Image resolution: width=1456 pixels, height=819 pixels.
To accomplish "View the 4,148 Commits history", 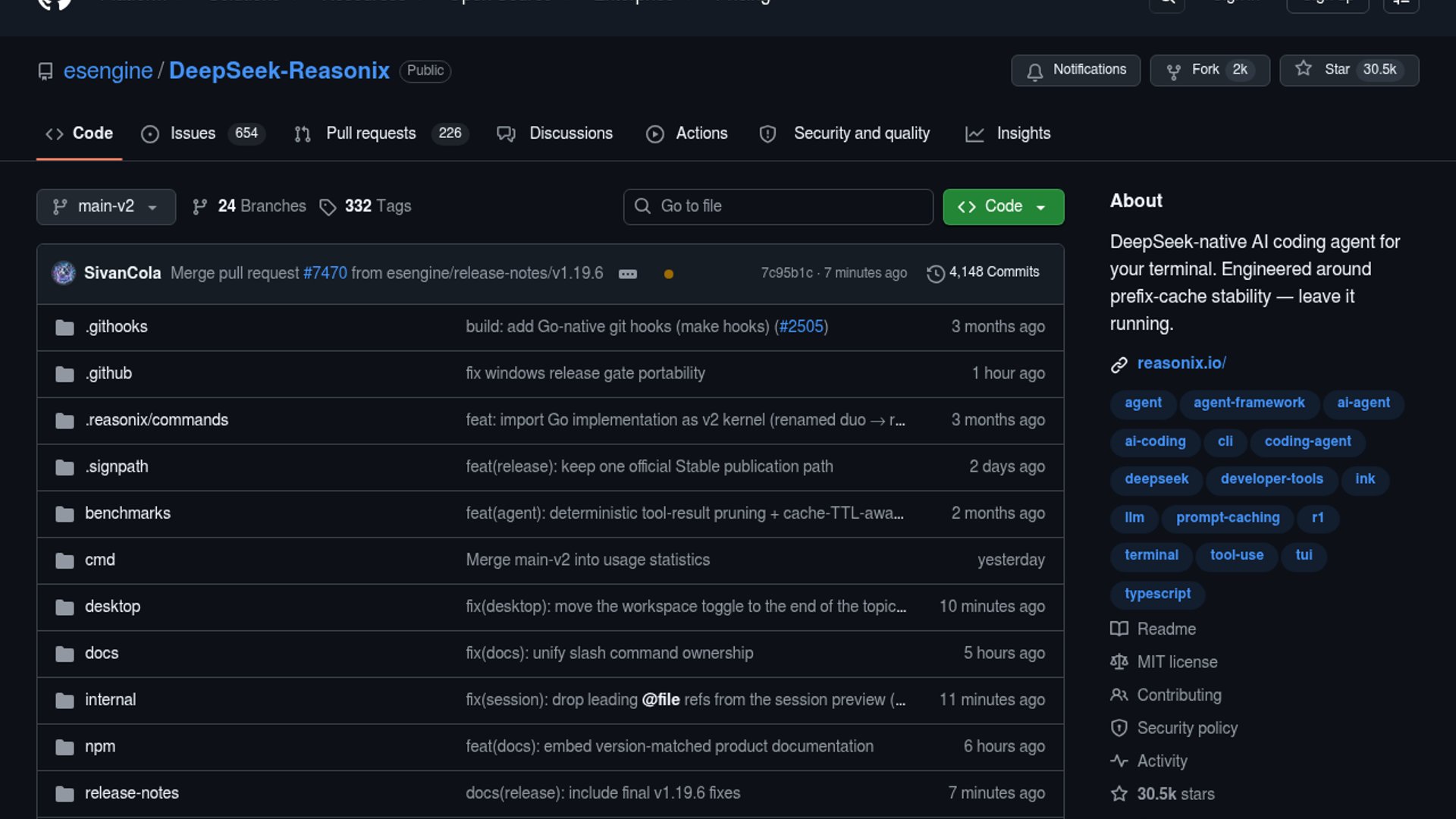I will point(983,272).
